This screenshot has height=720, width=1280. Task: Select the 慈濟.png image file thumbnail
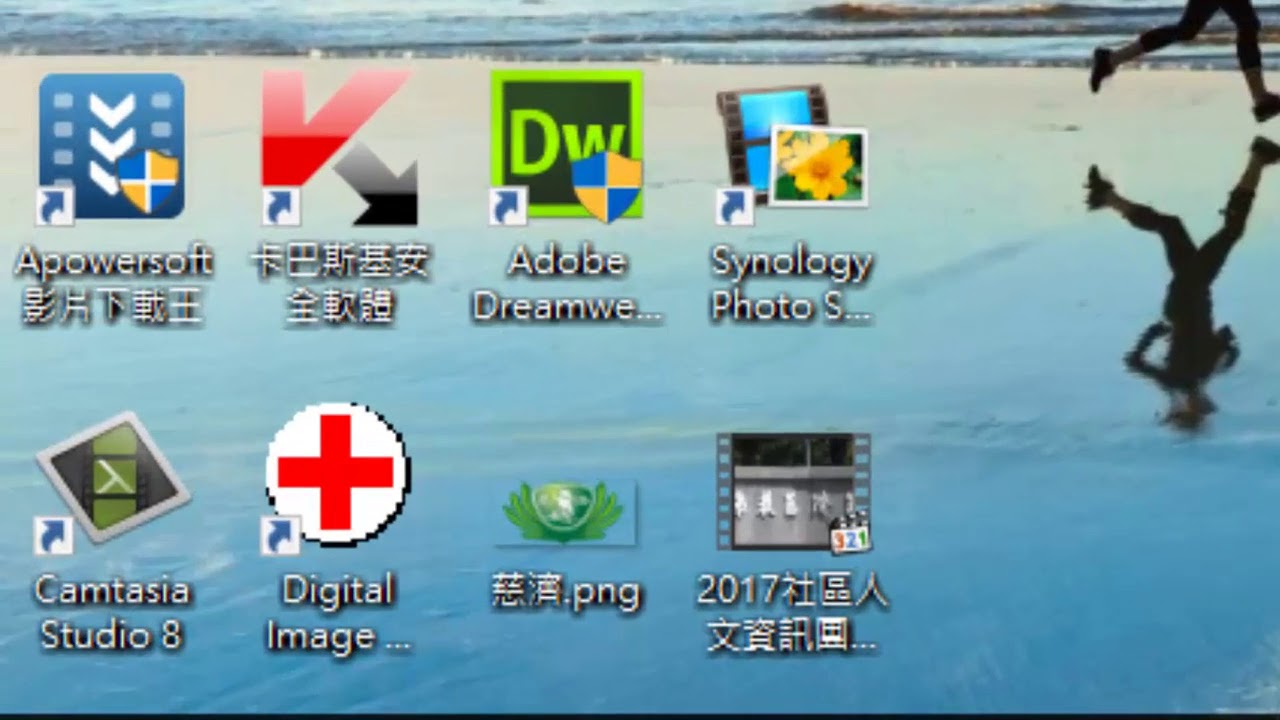coord(566,511)
